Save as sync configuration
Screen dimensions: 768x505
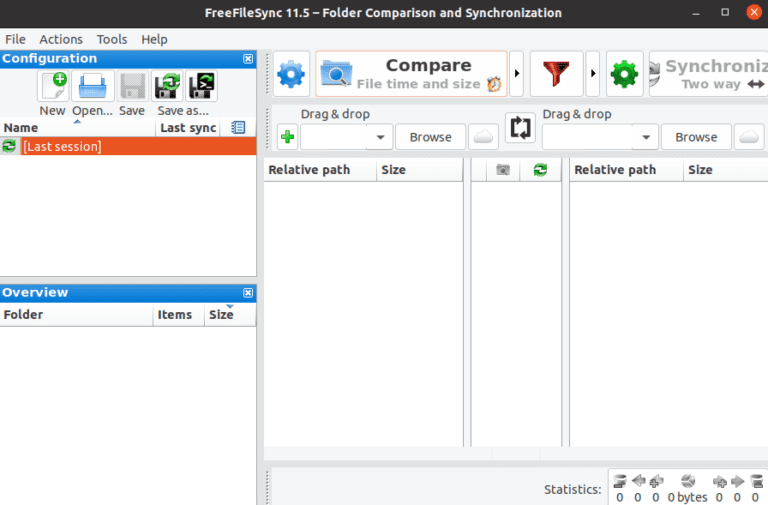(x=168, y=86)
